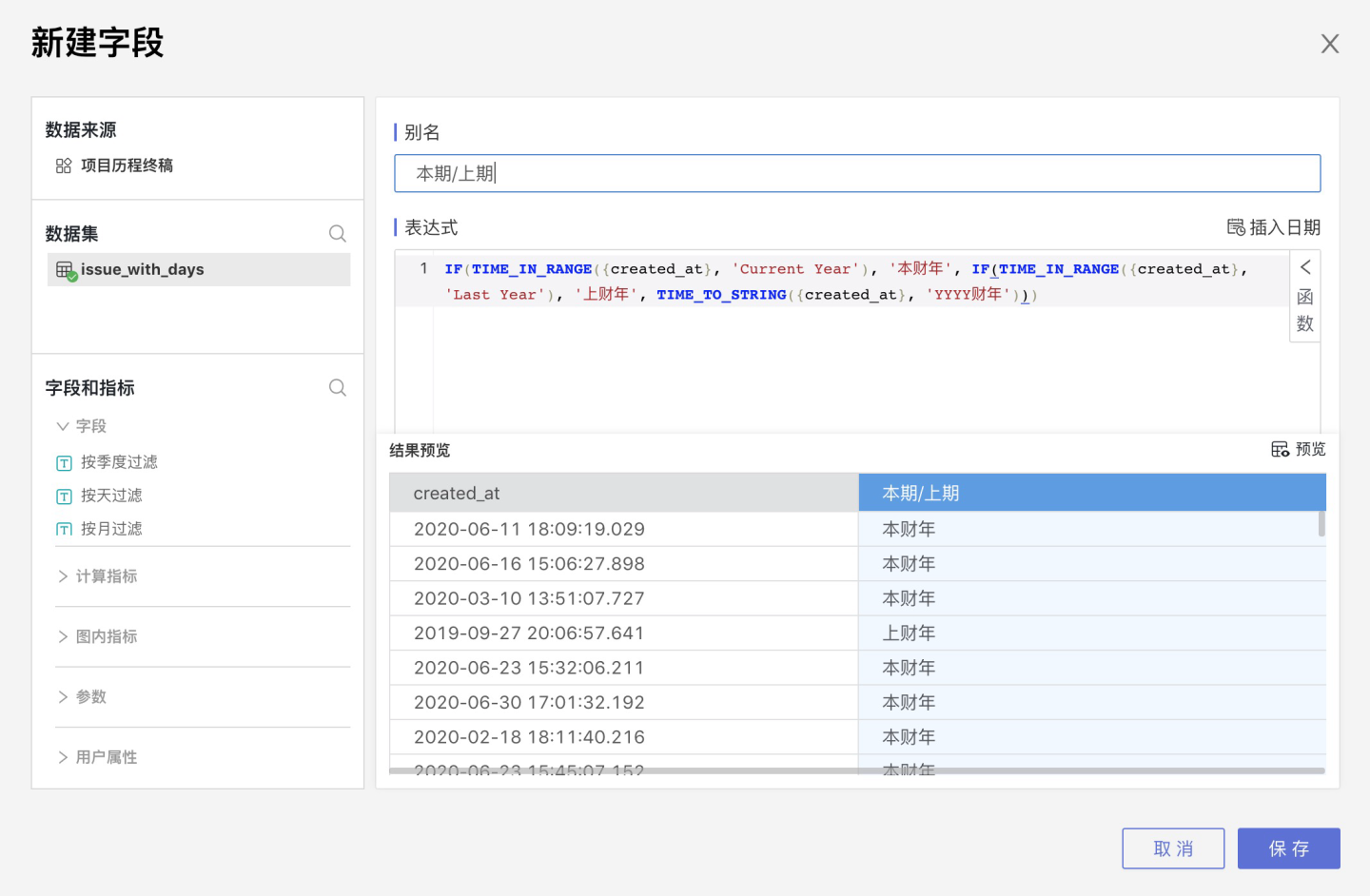This screenshot has height=896, width=1370.
Task: Click into the 别名 input field
Action: pos(856,173)
